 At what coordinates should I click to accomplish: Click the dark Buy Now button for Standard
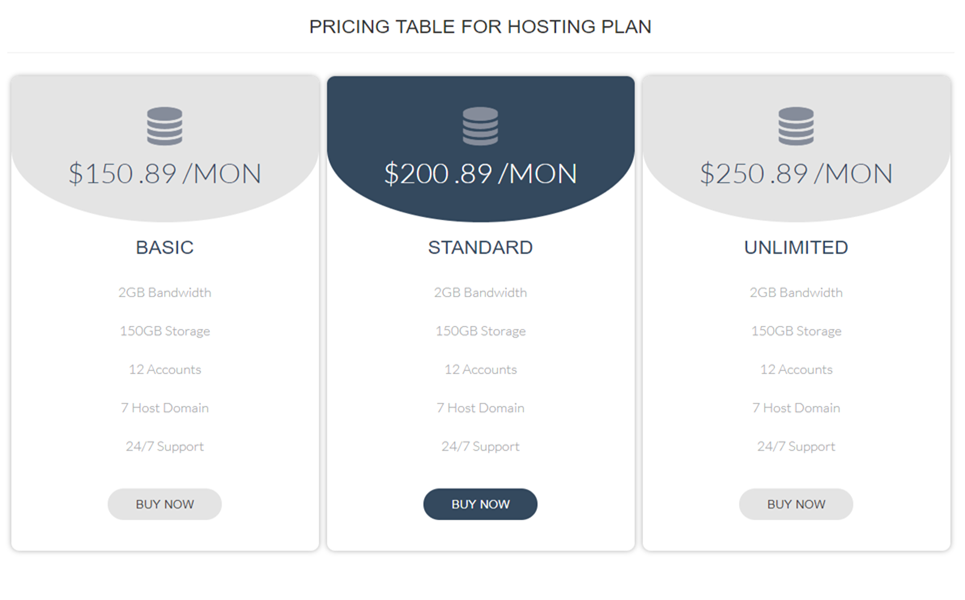[x=480, y=504]
